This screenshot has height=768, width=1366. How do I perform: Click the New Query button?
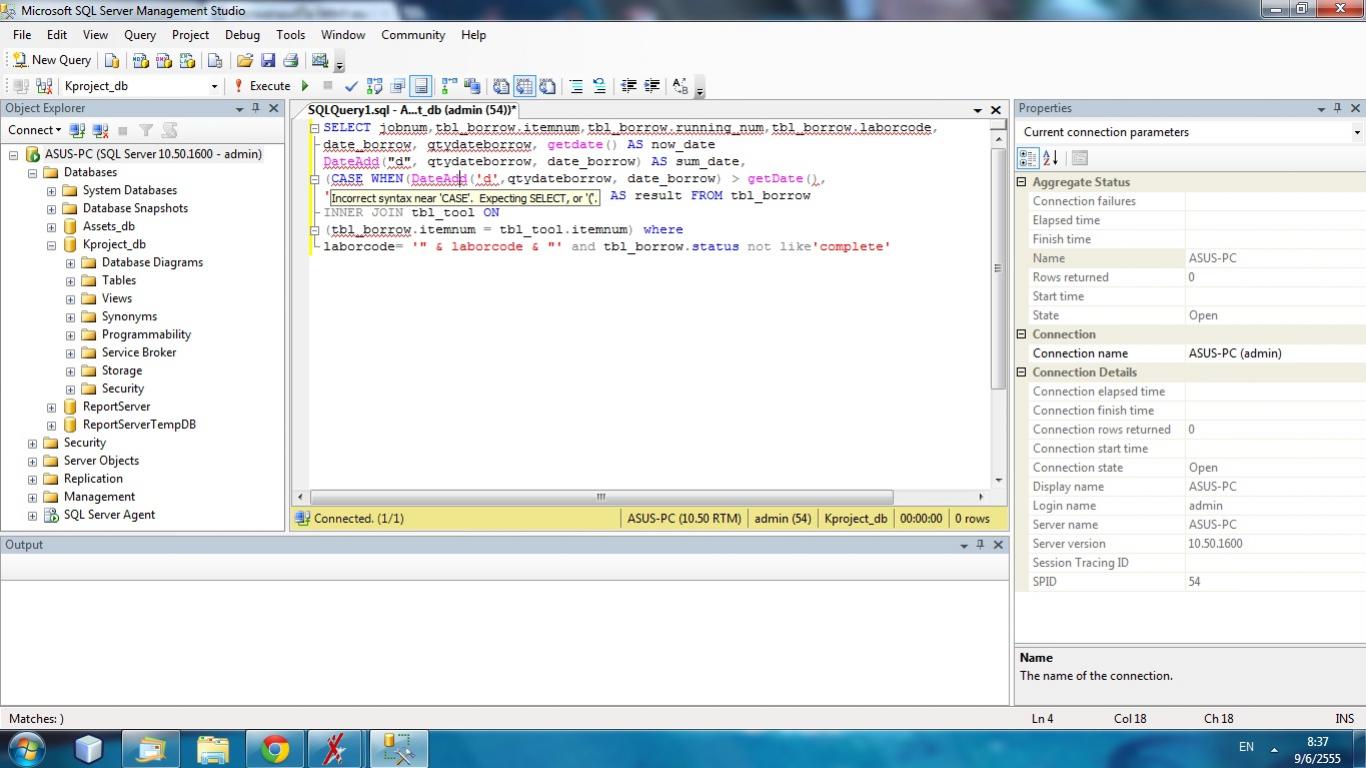pyautogui.click(x=51, y=60)
